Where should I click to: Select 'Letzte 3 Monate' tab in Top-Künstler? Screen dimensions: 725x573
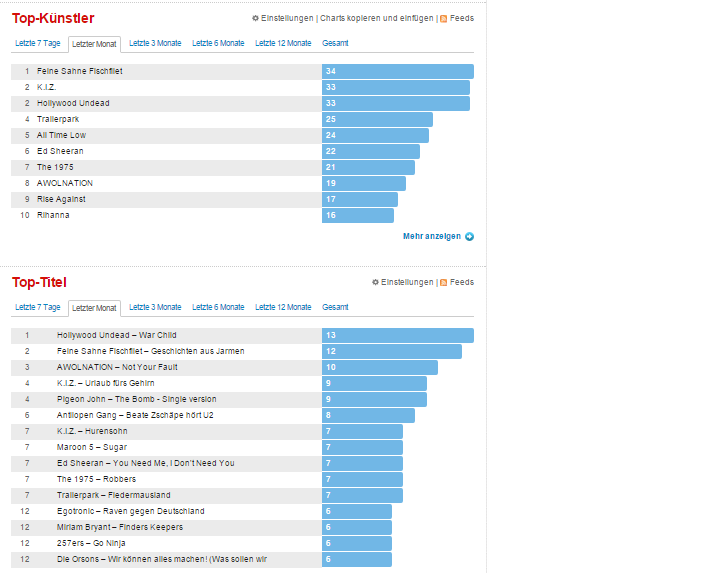(x=155, y=43)
